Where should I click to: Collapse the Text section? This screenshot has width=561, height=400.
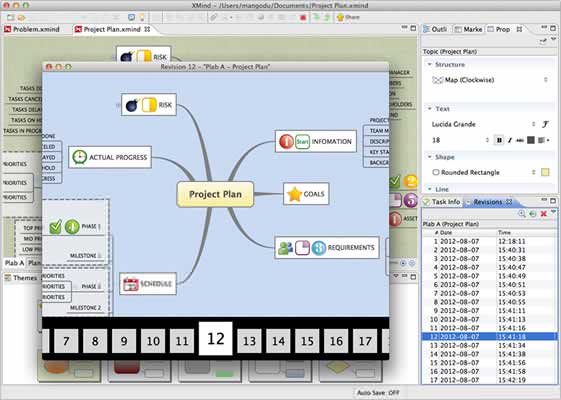[x=430, y=109]
